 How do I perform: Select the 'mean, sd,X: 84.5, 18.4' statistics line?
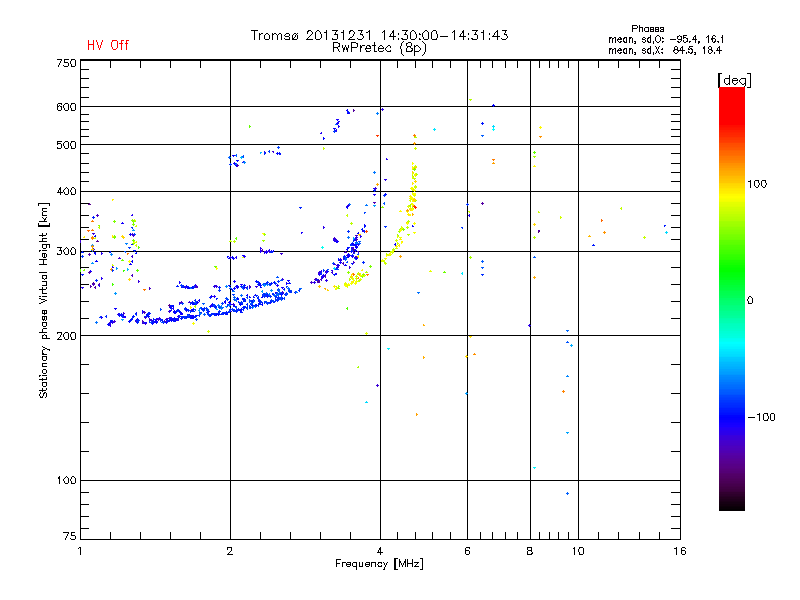pyautogui.click(x=665, y=50)
